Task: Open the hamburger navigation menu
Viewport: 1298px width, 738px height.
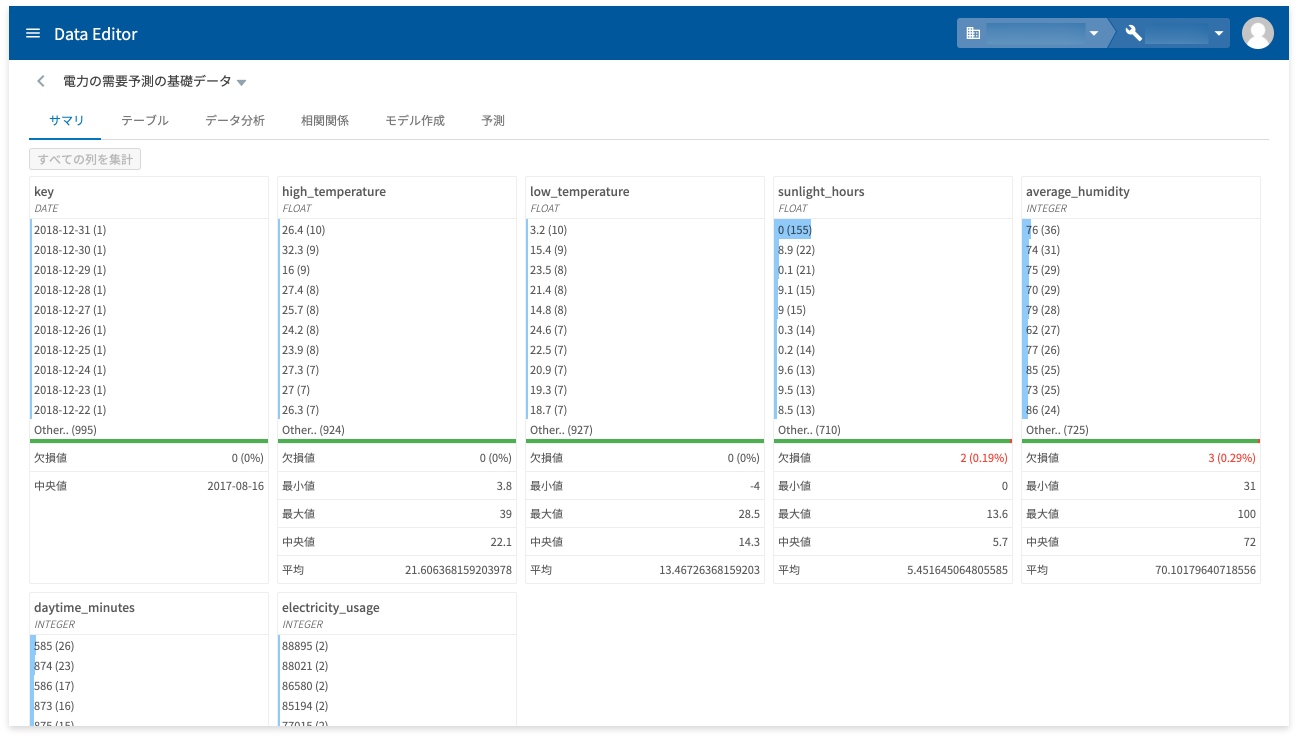Action: (33, 33)
